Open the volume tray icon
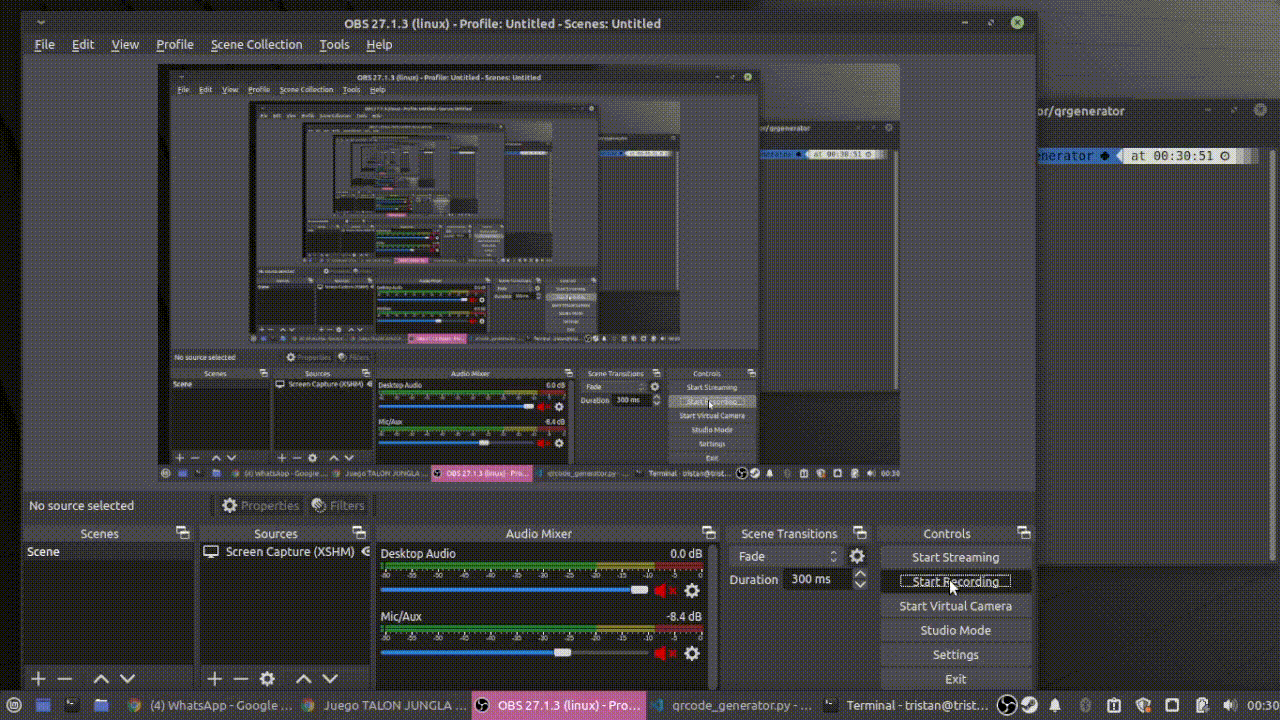The width and height of the screenshot is (1280, 720). point(1229,705)
